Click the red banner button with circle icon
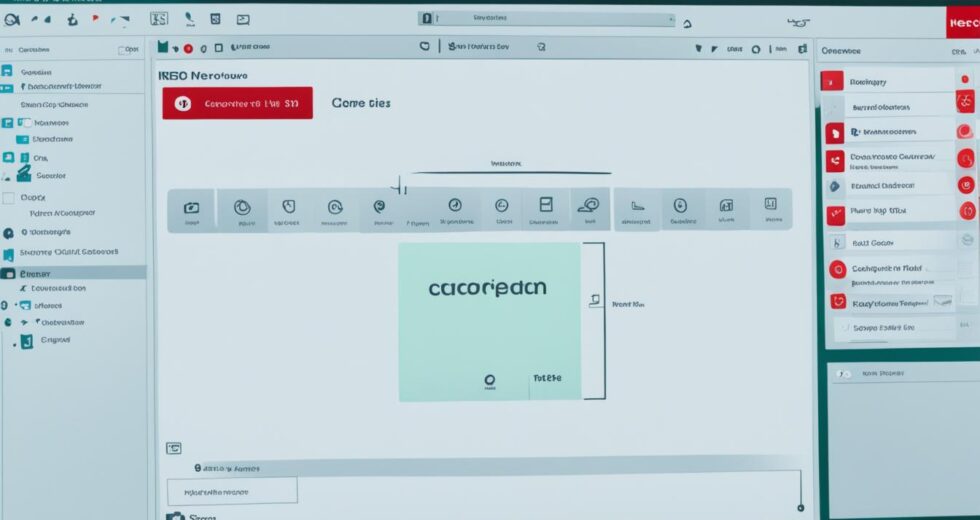Screen dimensions: 980x520 coord(238,103)
